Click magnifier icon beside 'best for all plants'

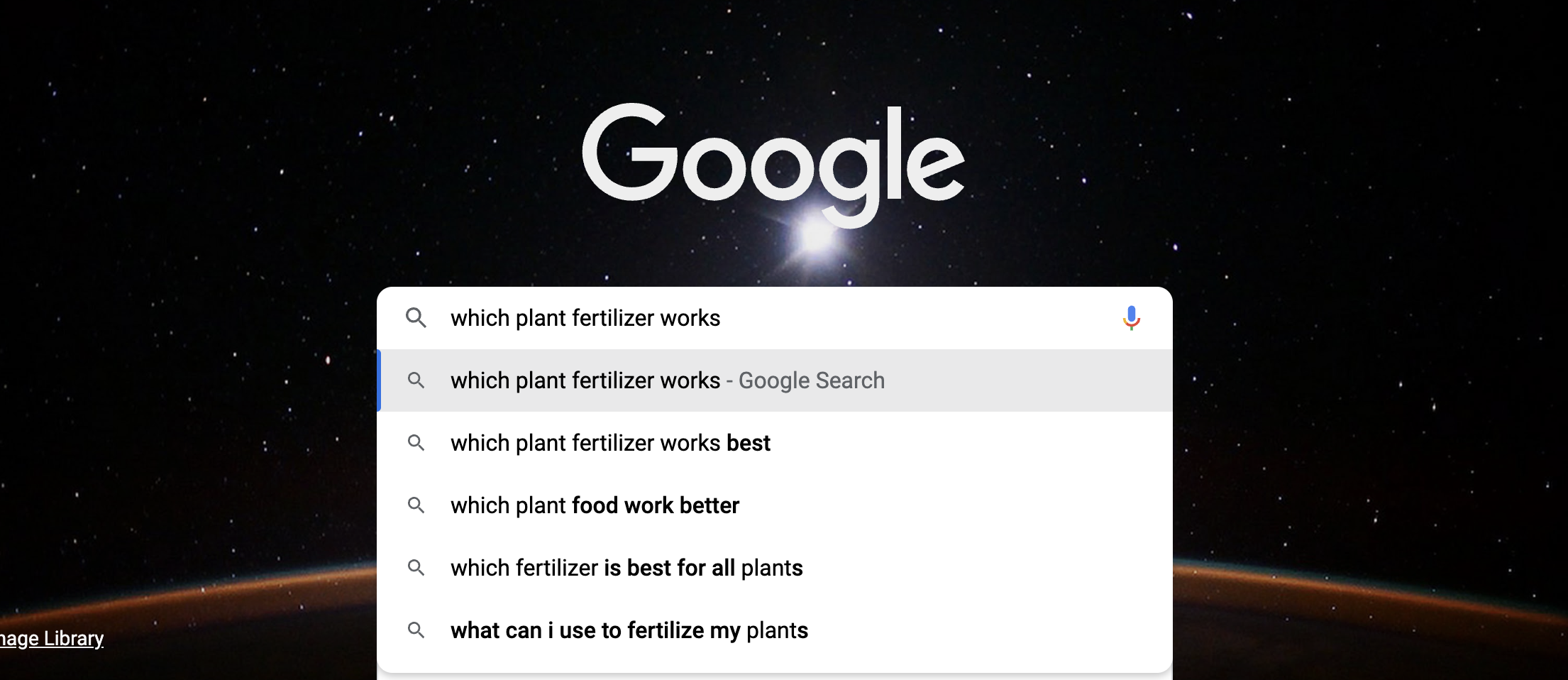pos(416,568)
